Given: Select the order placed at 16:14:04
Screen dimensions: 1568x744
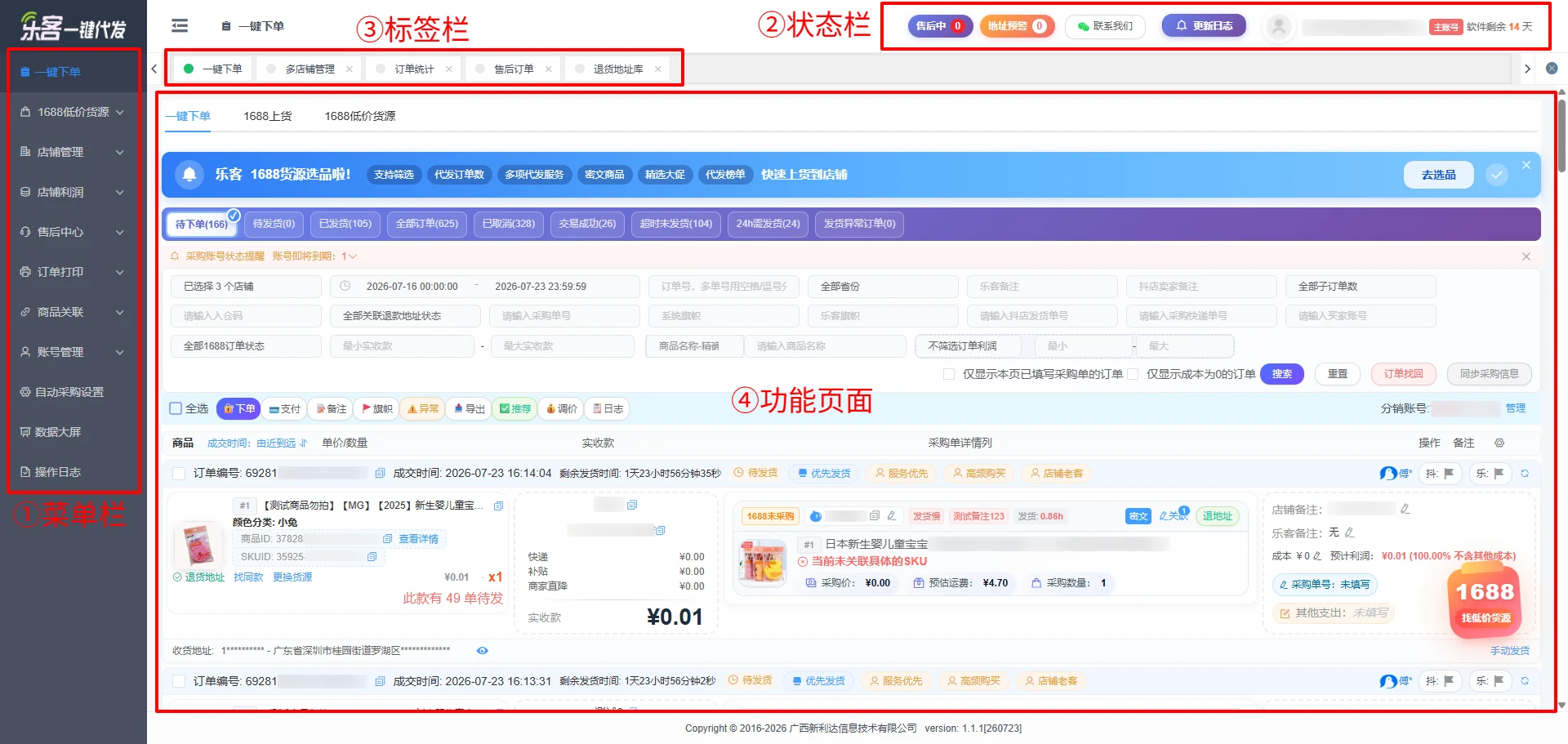Looking at the screenshot, I should [x=179, y=474].
